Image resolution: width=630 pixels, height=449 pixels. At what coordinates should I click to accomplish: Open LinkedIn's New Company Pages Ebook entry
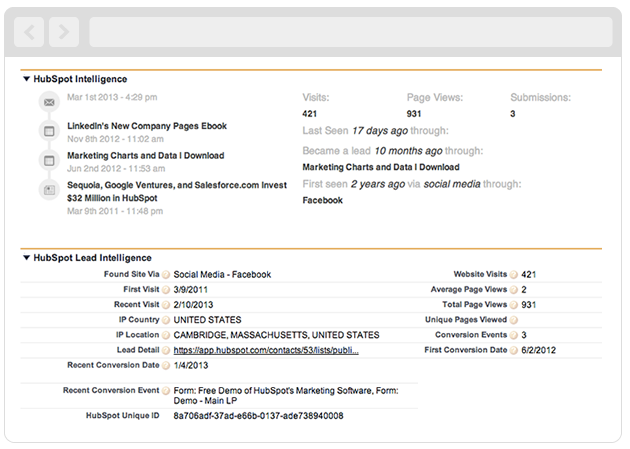tap(147, 126)
